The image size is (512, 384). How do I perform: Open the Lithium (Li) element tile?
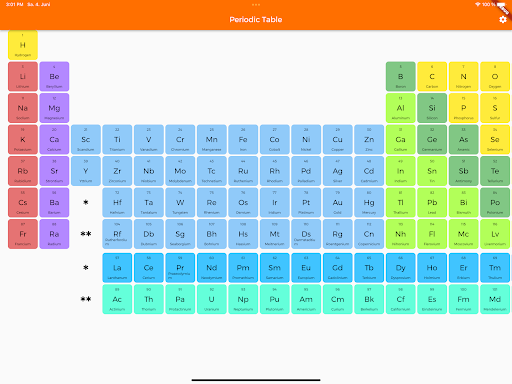coord(23,76)
